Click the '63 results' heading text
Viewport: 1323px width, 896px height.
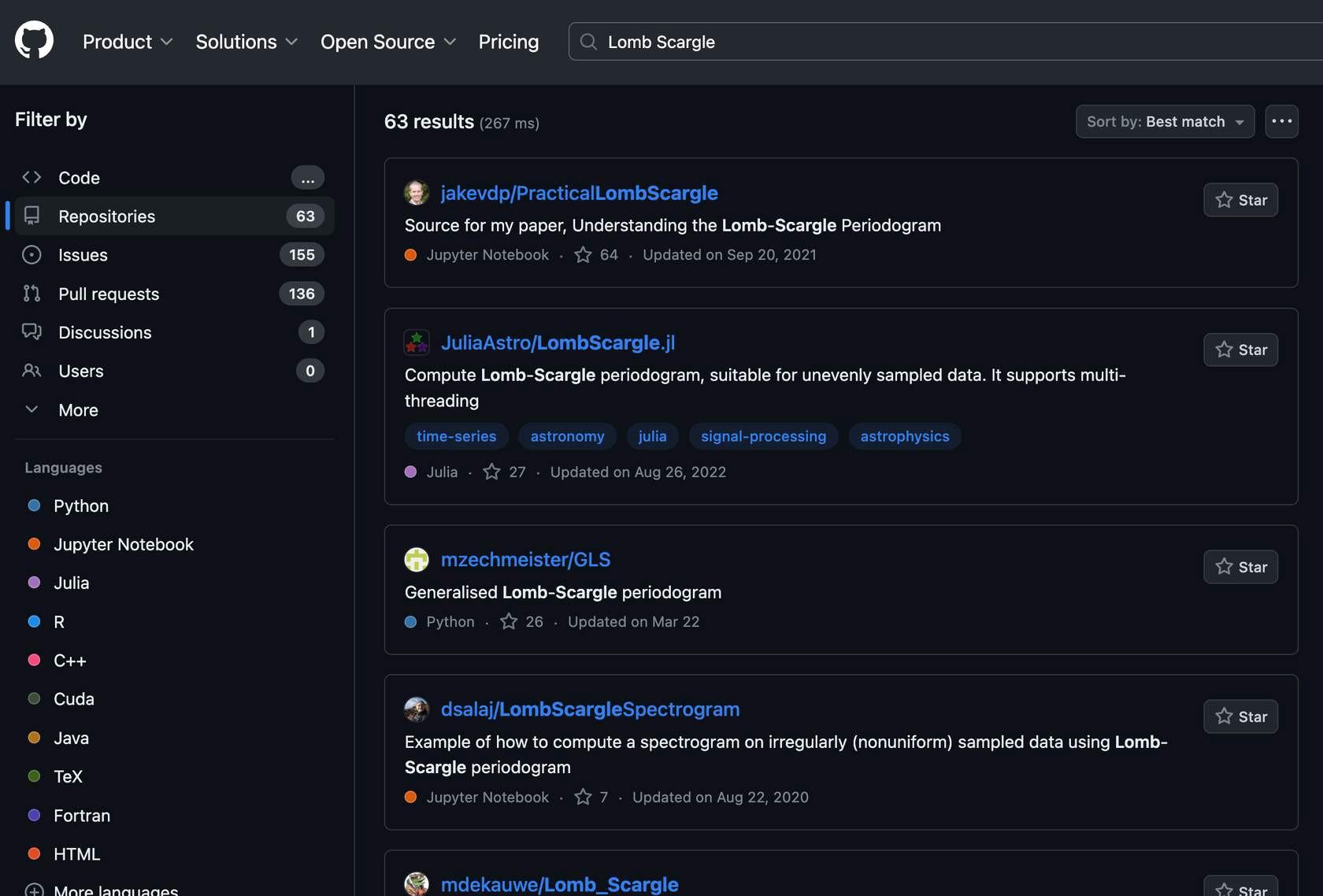[429, 122]
